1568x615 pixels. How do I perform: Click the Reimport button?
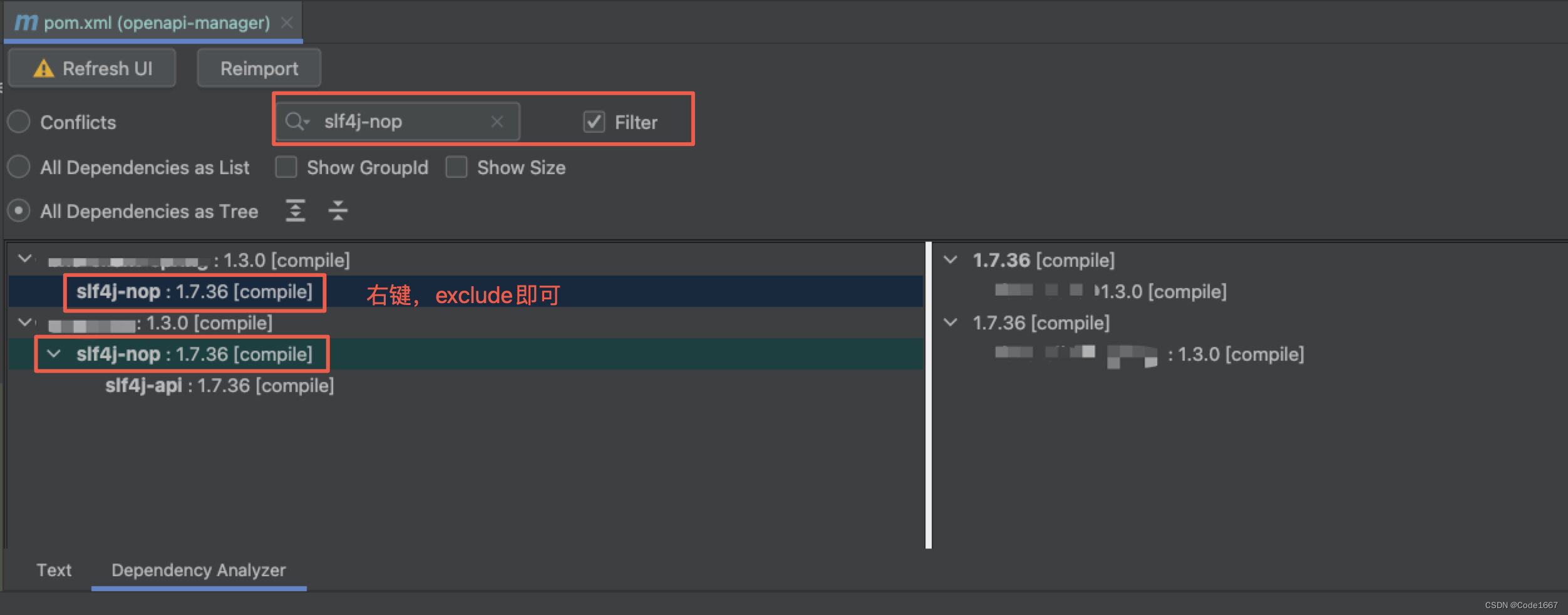pos(259,68)
